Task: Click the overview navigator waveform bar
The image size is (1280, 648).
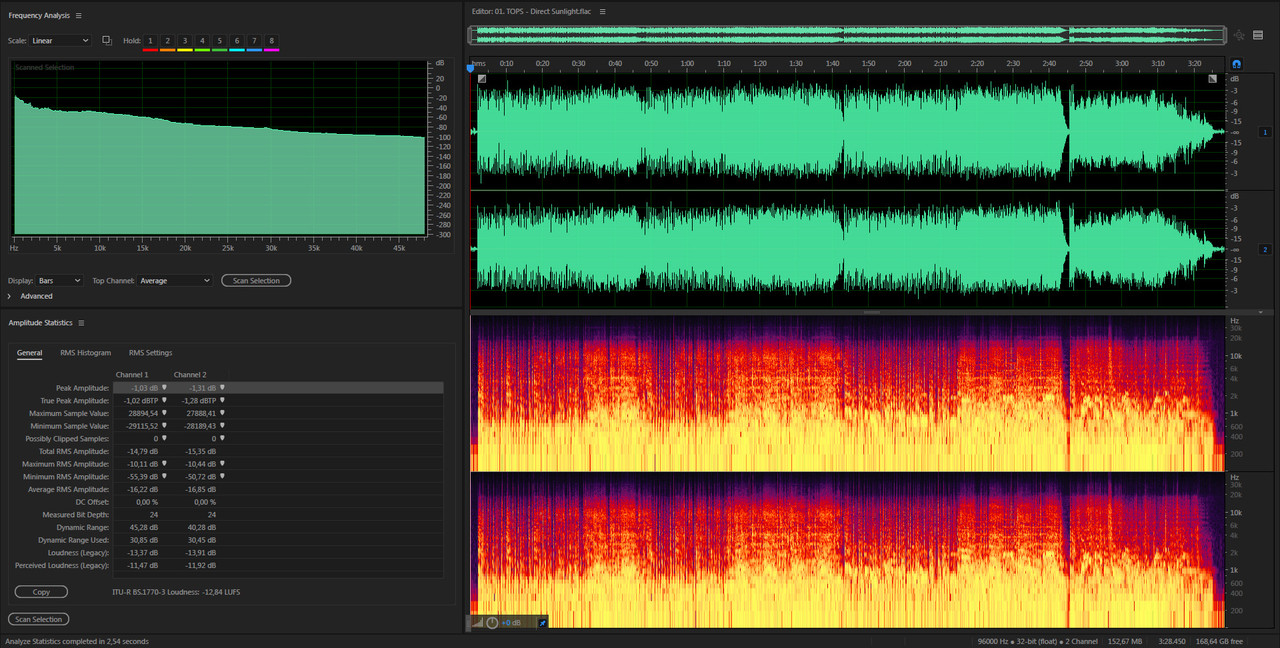Action: [x=846, y=35]
